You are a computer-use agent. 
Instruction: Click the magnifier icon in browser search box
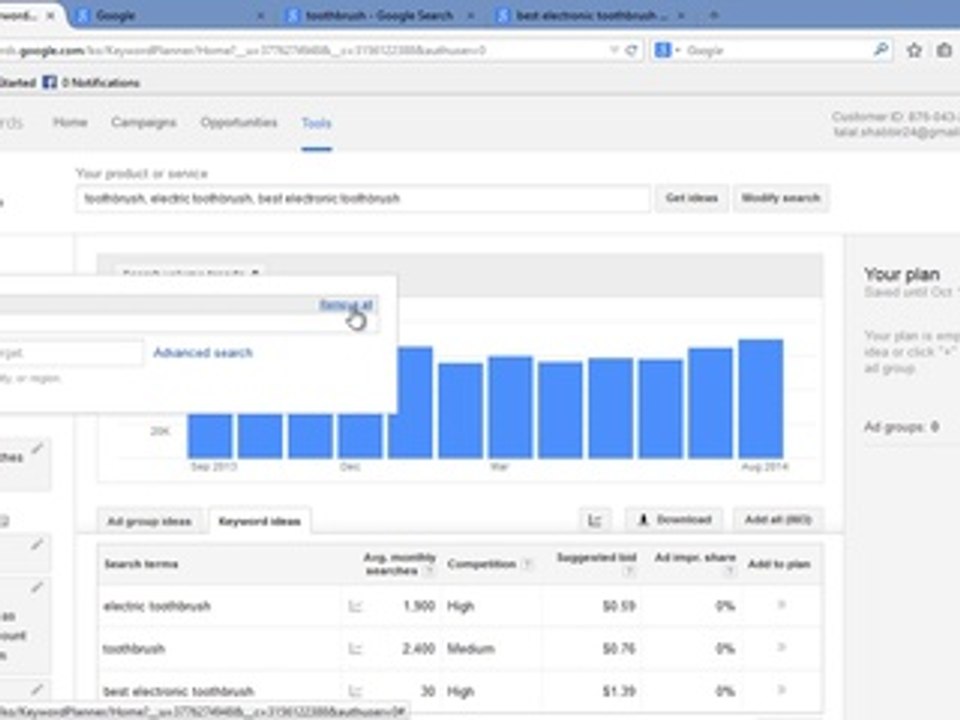(881, 50)
